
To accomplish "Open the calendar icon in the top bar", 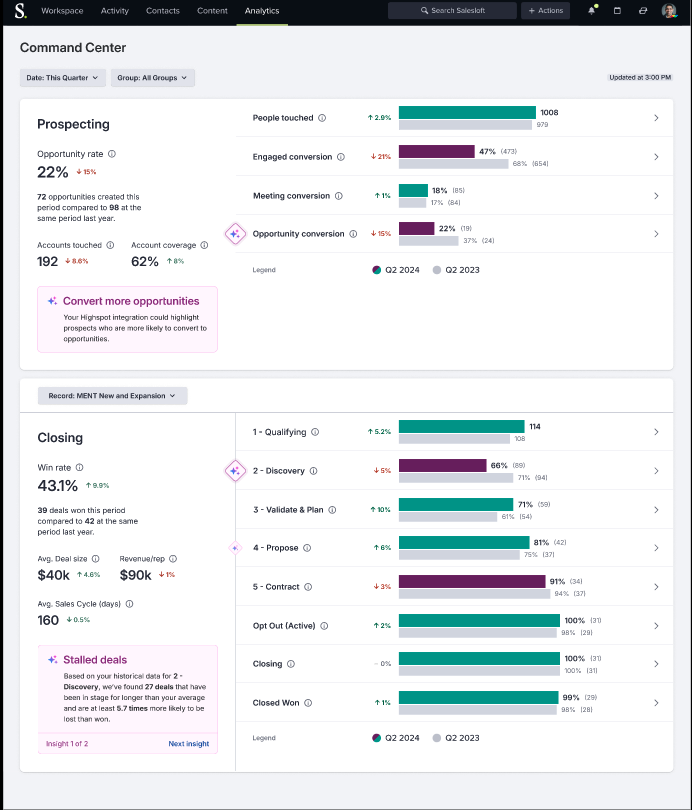I will pyautogui.click(x=617, y=10).
